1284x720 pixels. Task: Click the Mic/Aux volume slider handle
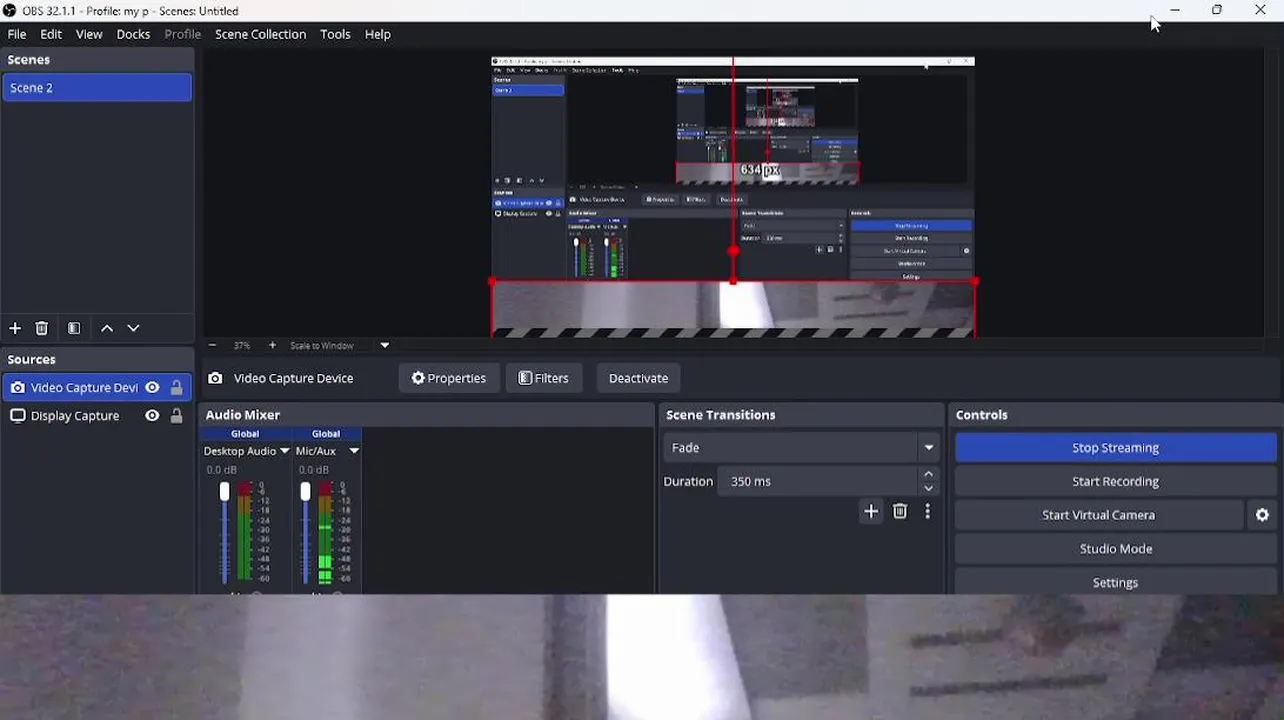(x=305, y=491)
